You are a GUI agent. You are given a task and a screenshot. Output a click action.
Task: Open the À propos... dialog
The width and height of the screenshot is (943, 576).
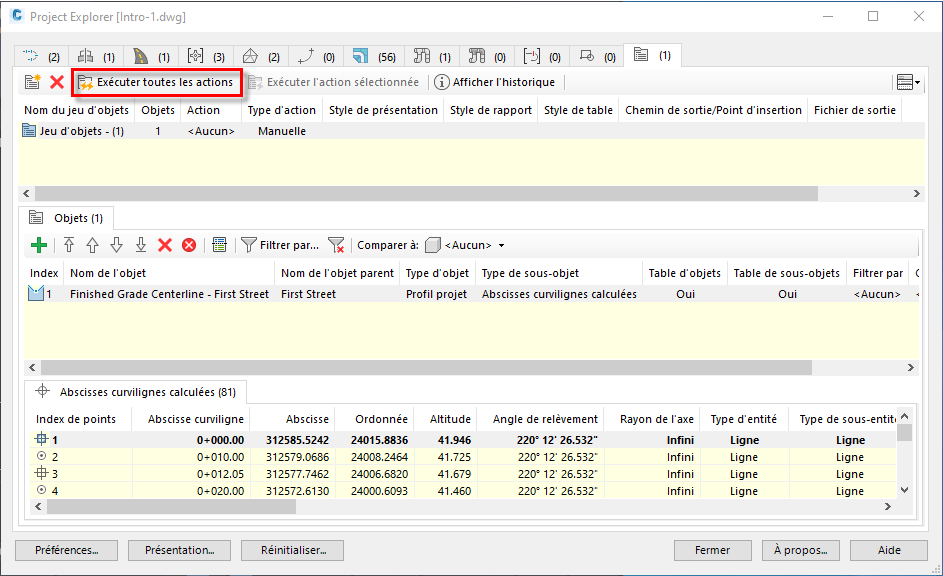(800, 550)
